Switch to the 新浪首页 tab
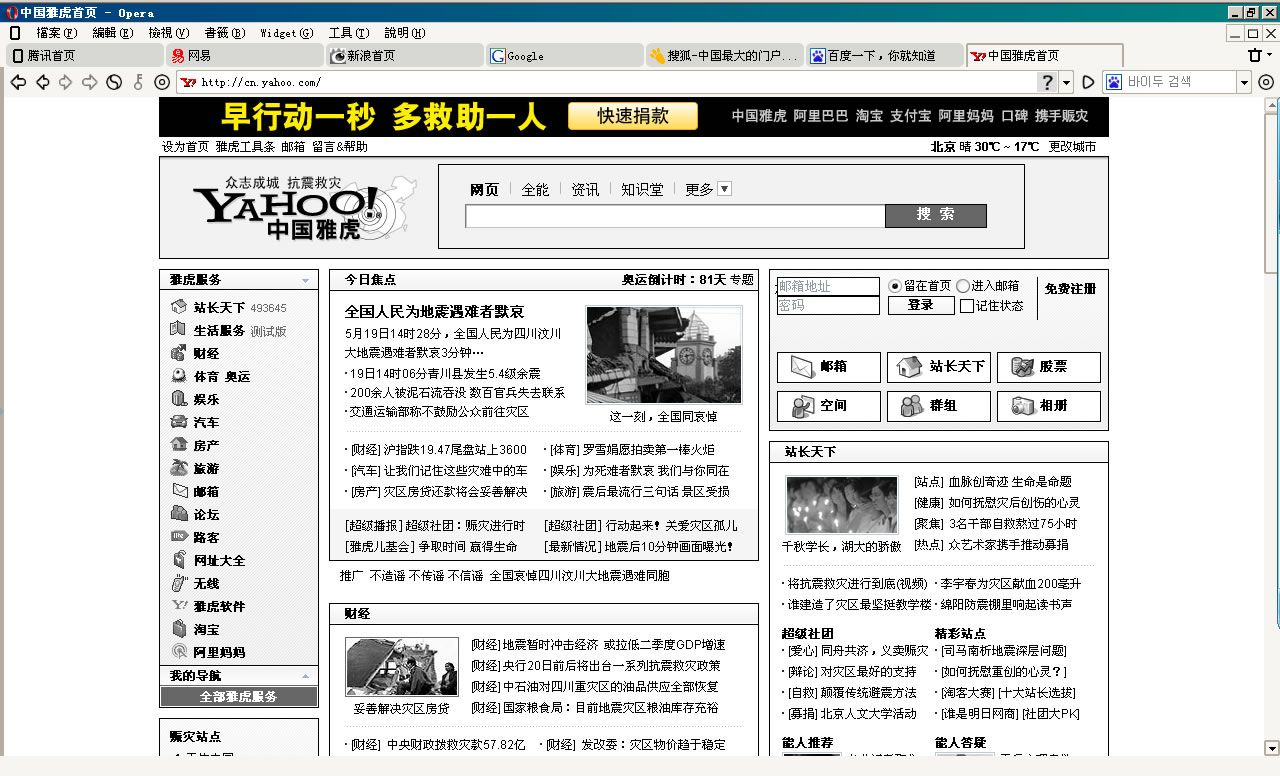Viewport: 1280px width, 776px height. pyautogui.click(x=405, y=56)
